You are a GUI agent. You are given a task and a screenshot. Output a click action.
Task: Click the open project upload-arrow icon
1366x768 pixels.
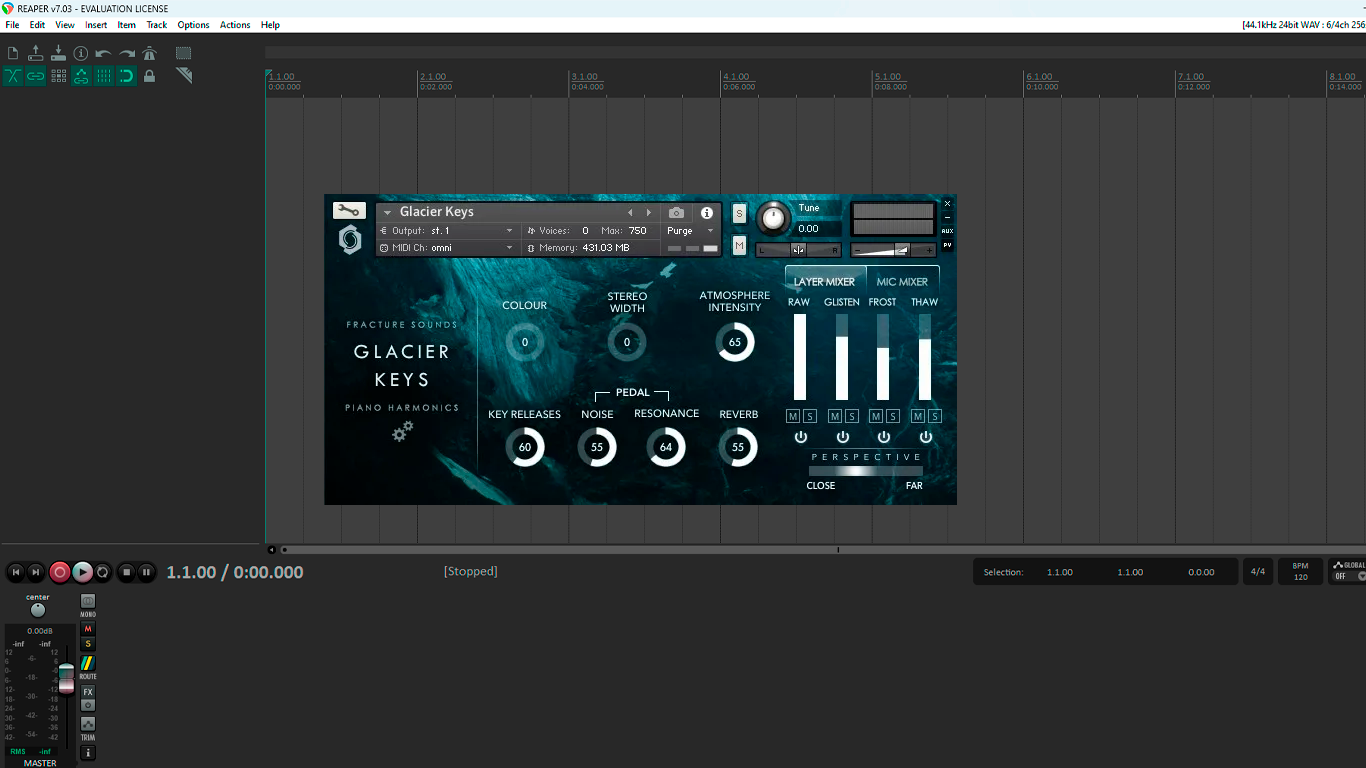tap(36, 53)
